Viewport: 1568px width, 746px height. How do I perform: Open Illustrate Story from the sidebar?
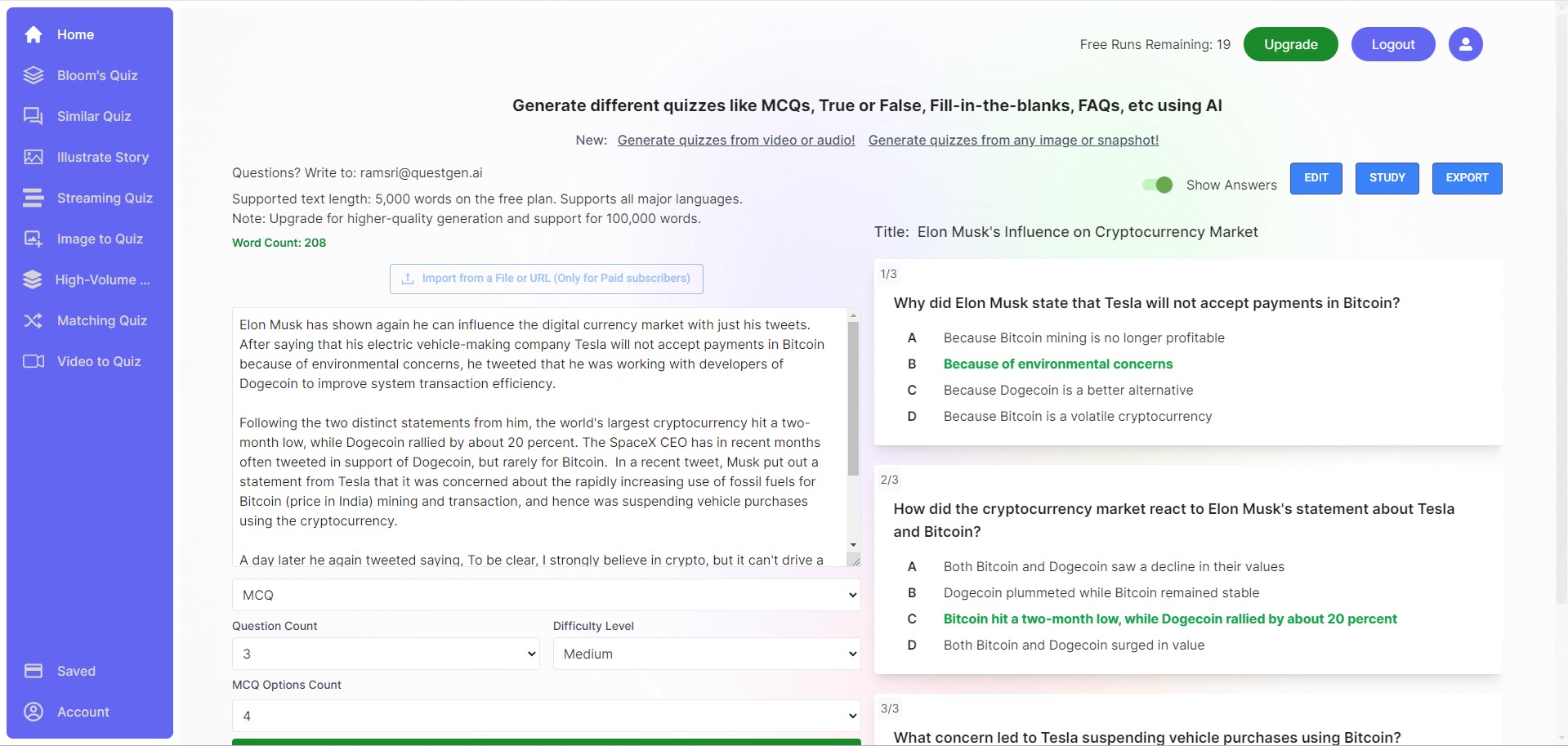click(90, 157)
